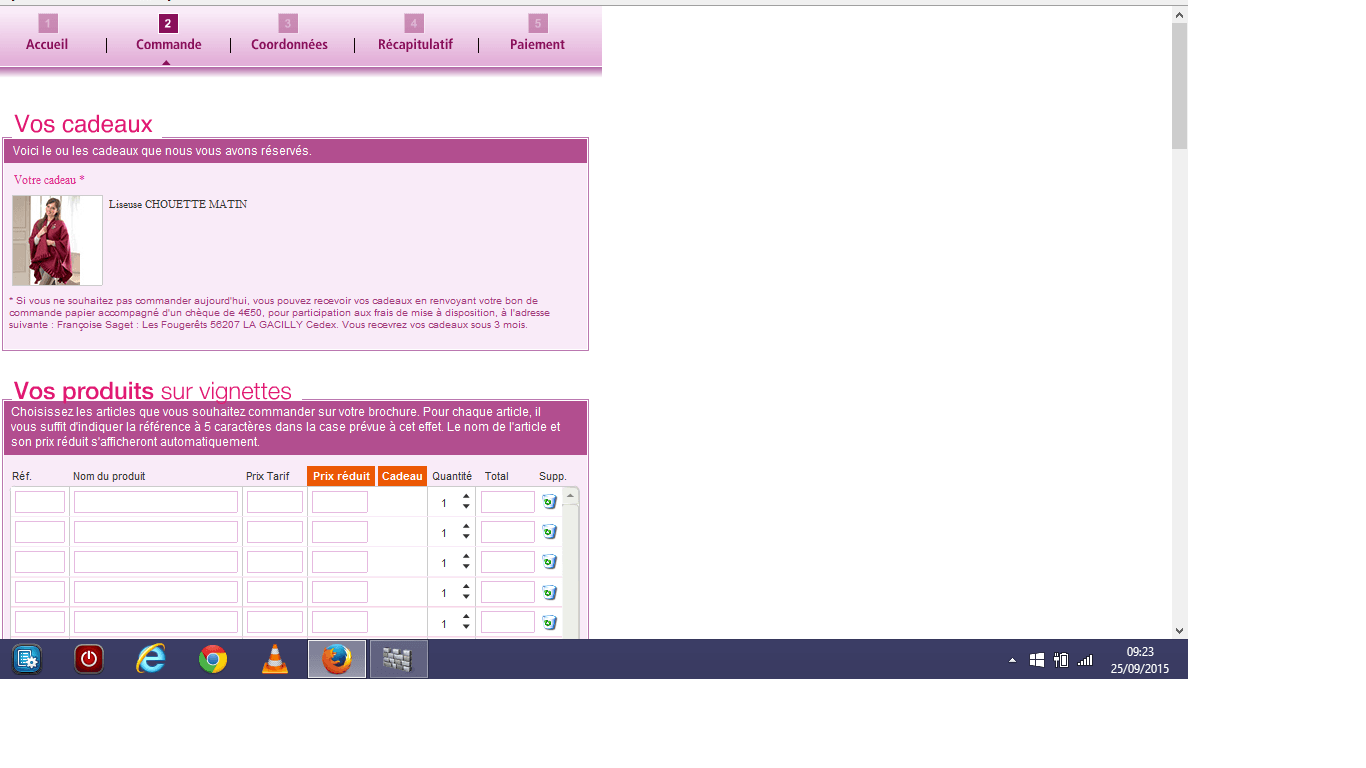Decrease quantity in the second product row
1366x768 pixels.
[x=466, y=538]
